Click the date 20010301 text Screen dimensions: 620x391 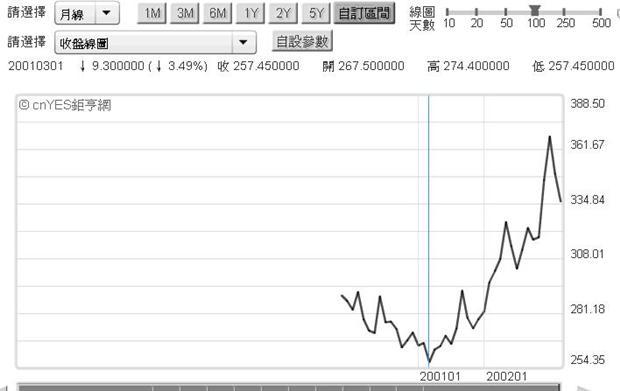36,66
